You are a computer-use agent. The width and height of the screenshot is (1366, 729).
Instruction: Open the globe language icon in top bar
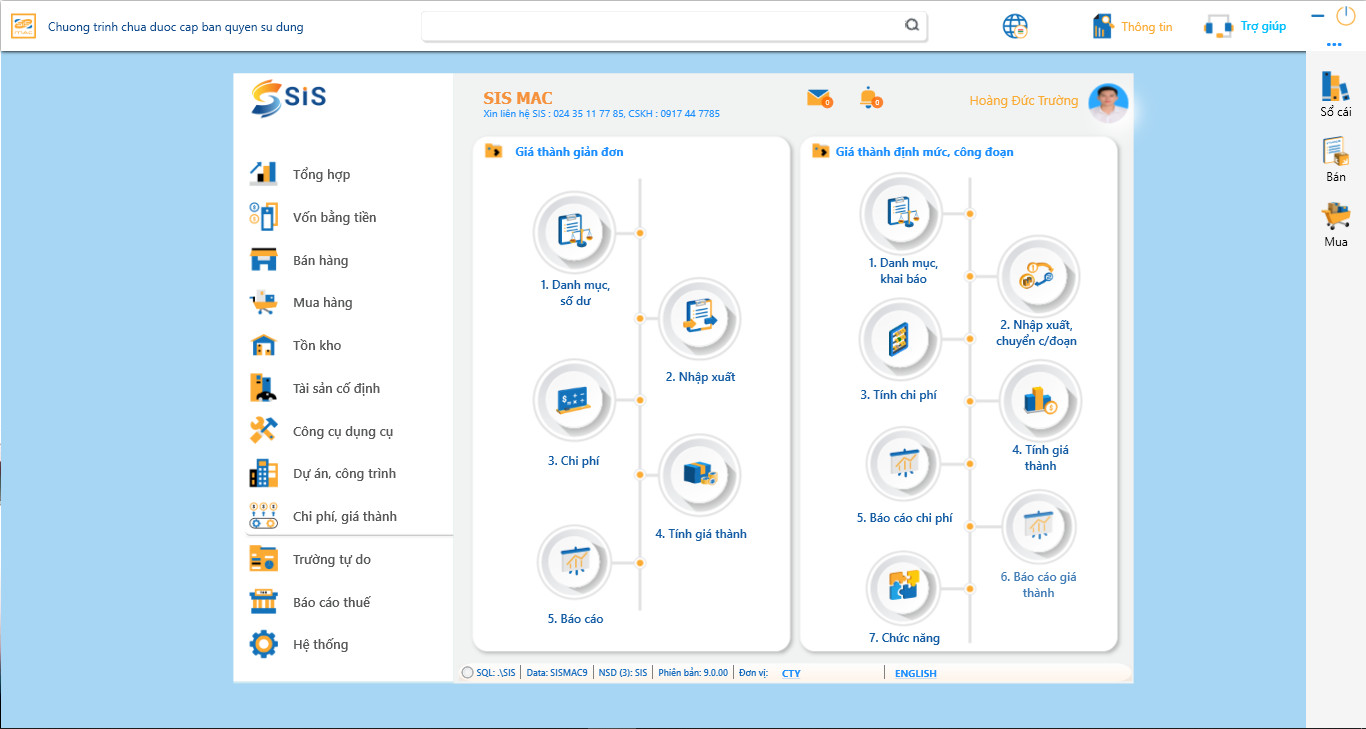pyautogui.click(x=1015, y=27)
